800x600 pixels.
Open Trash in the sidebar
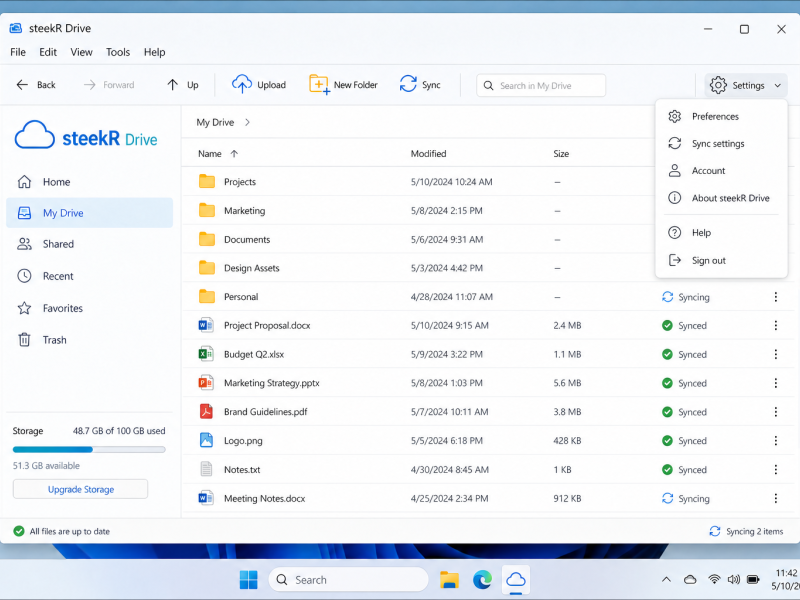coord(90,340)
